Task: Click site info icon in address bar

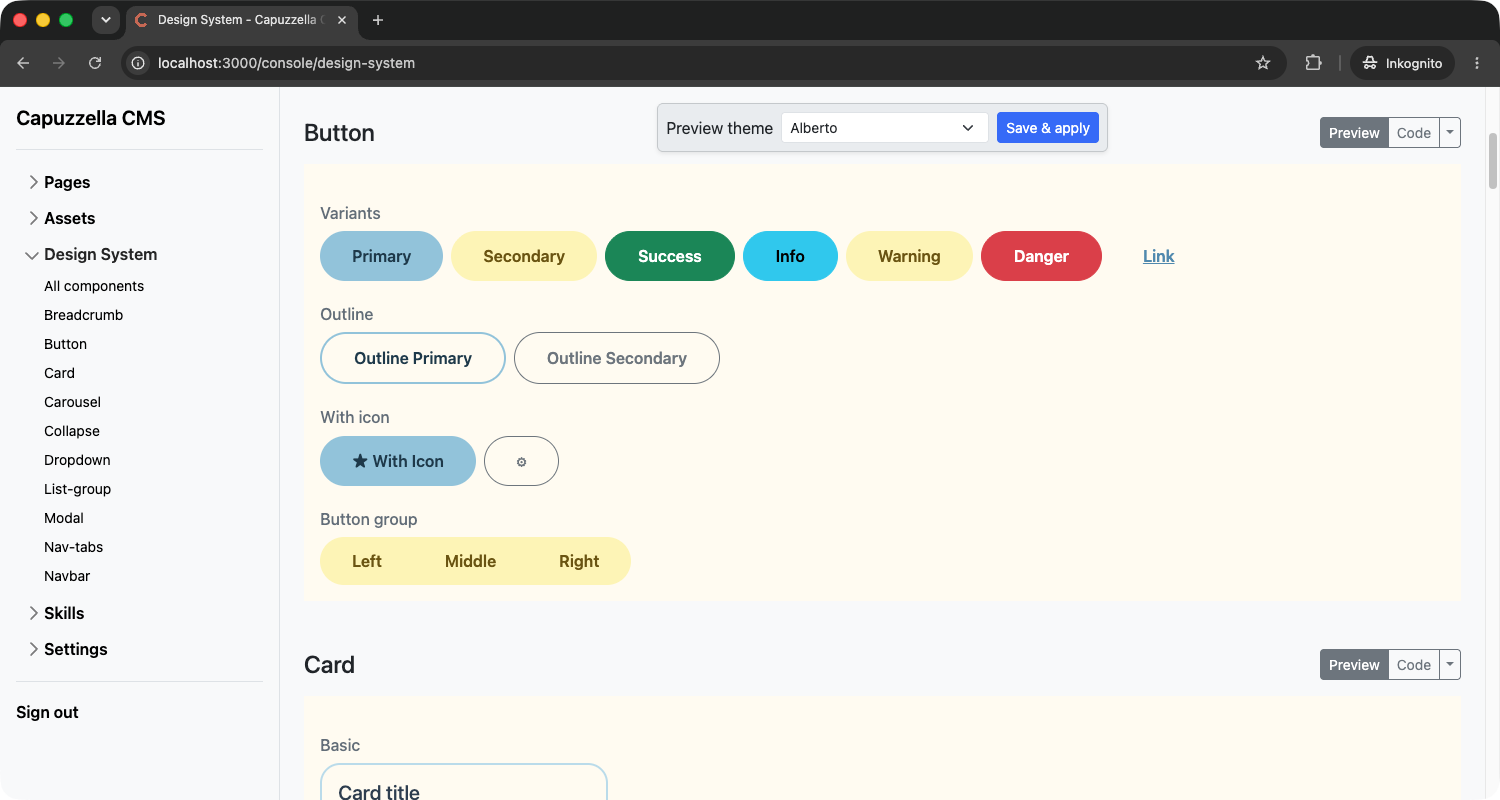Action: click(x=139, y=63)
